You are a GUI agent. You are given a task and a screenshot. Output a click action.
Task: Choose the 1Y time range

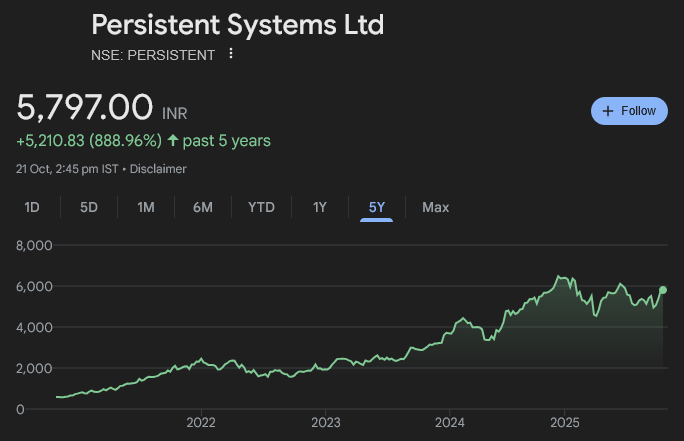(319, 207)
